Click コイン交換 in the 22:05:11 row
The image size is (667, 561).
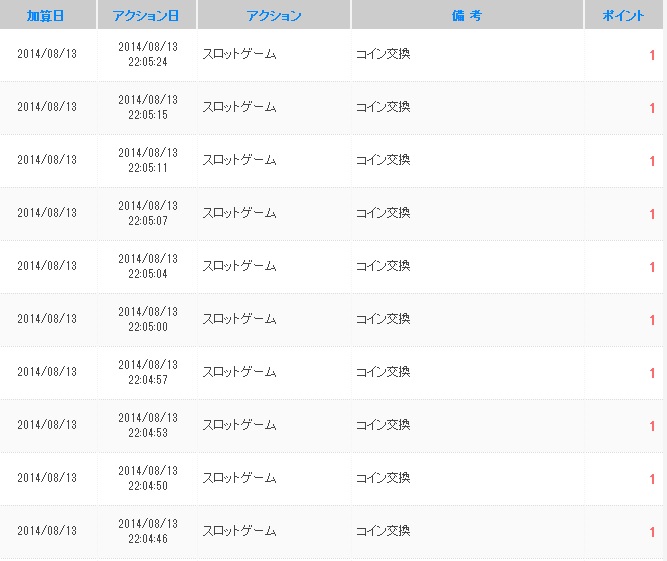[x=383, y=160]
